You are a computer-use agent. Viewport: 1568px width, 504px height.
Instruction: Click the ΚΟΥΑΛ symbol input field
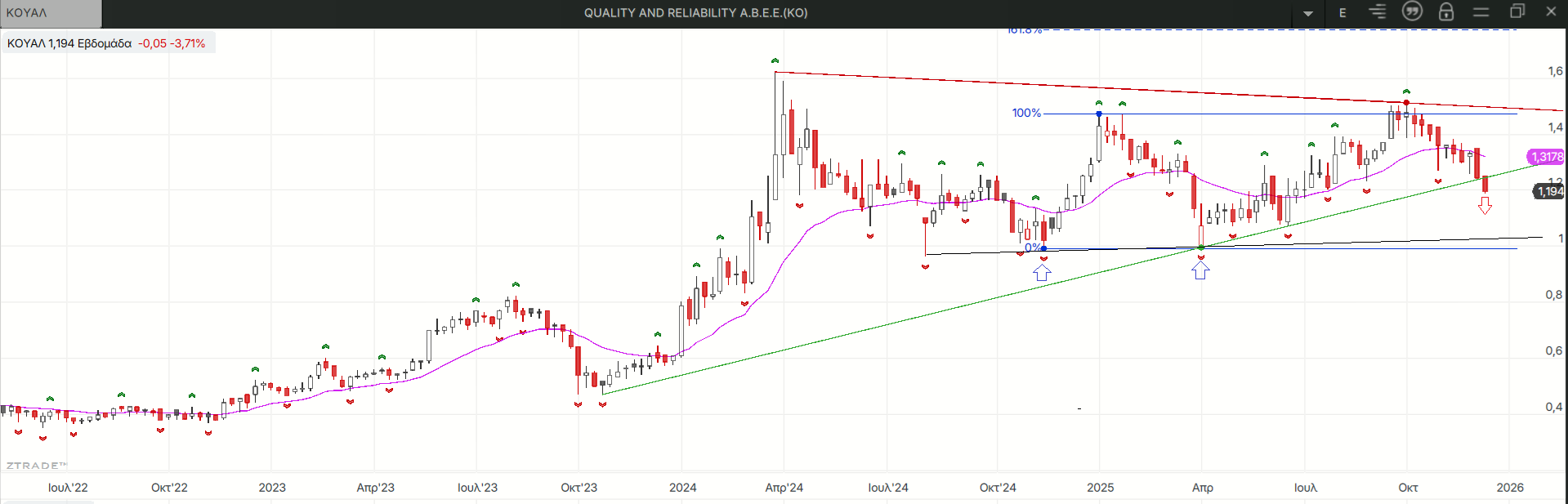pos(51,13)
